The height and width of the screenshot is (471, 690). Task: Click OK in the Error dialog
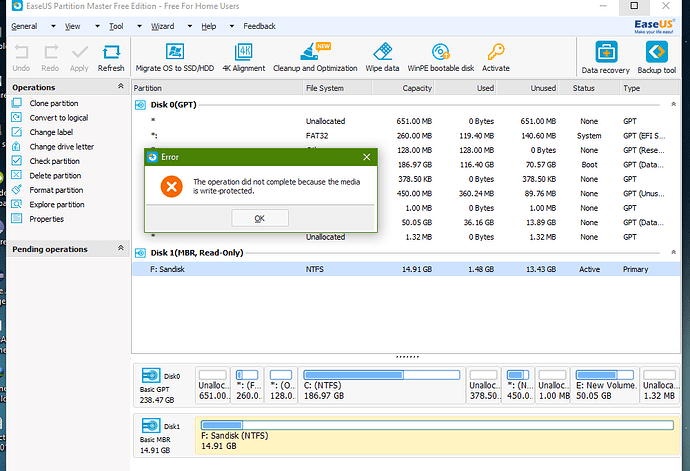coord(260,218)
